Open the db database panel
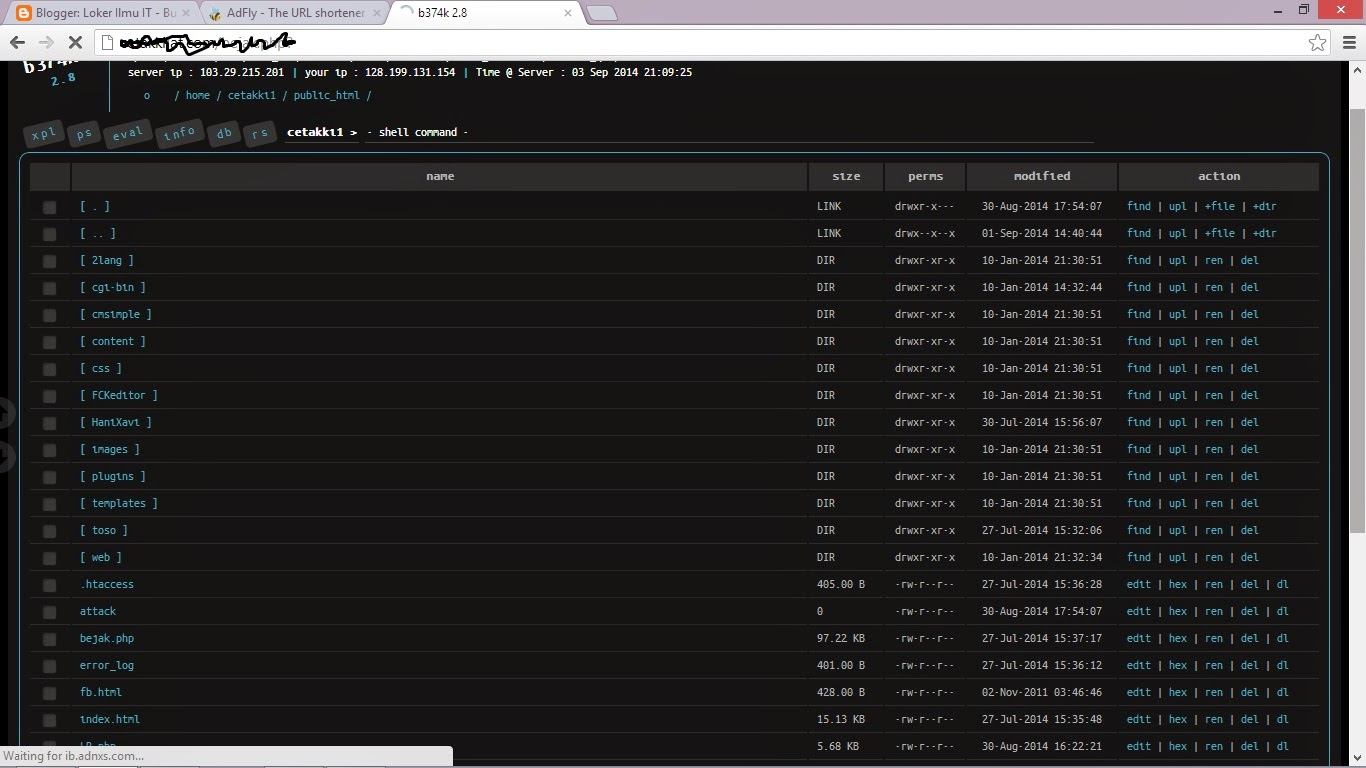1366x768 pixels. (x=223, y=133)
